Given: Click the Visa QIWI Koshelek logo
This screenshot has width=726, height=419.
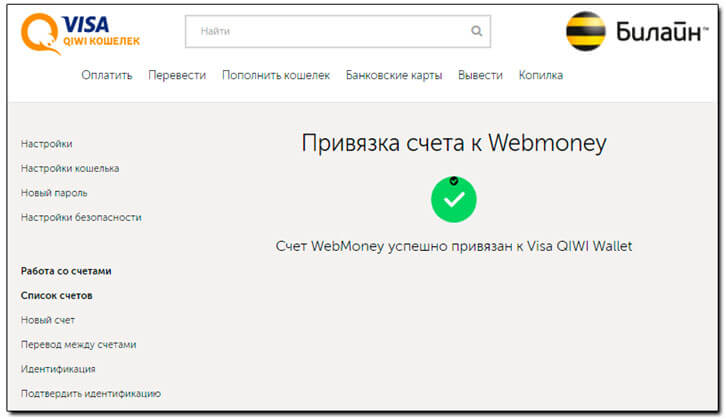Looking at the screenshot, I should tap(80, 34).
